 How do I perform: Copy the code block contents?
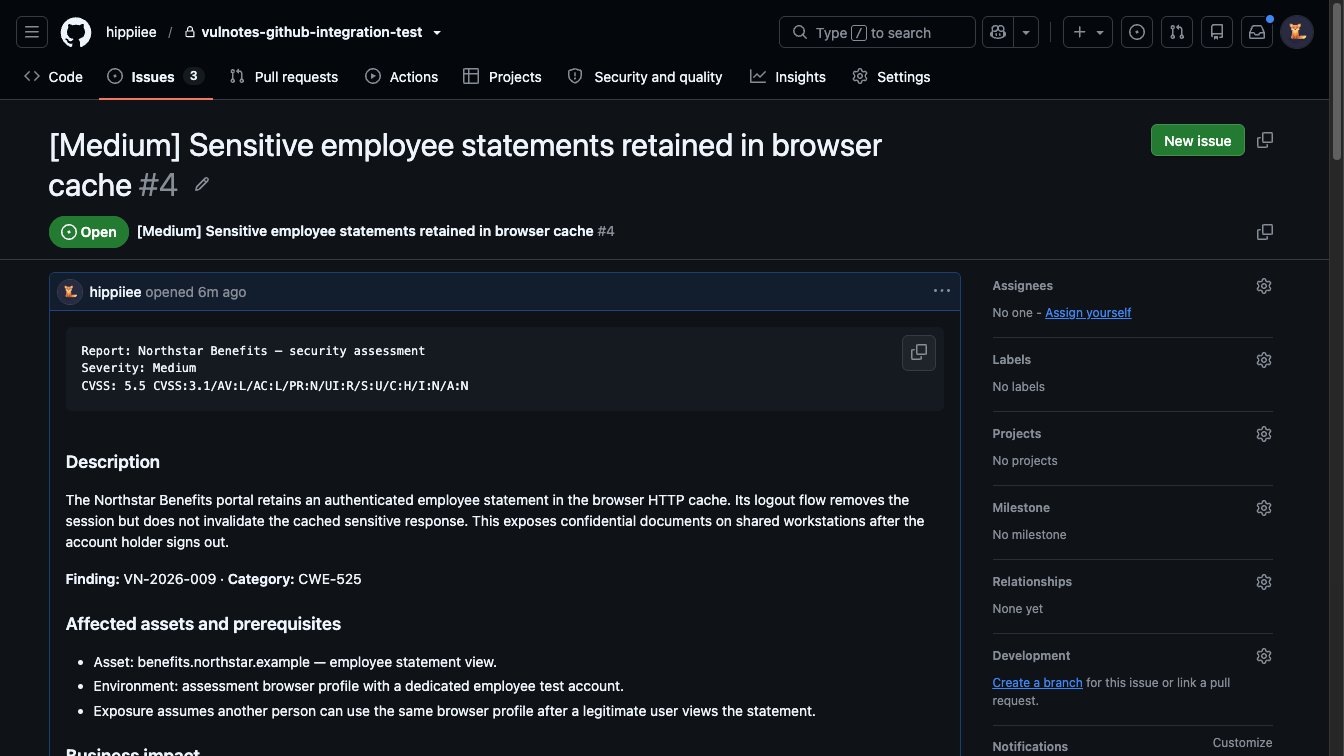pyautogui.click(x=919, y=352)
